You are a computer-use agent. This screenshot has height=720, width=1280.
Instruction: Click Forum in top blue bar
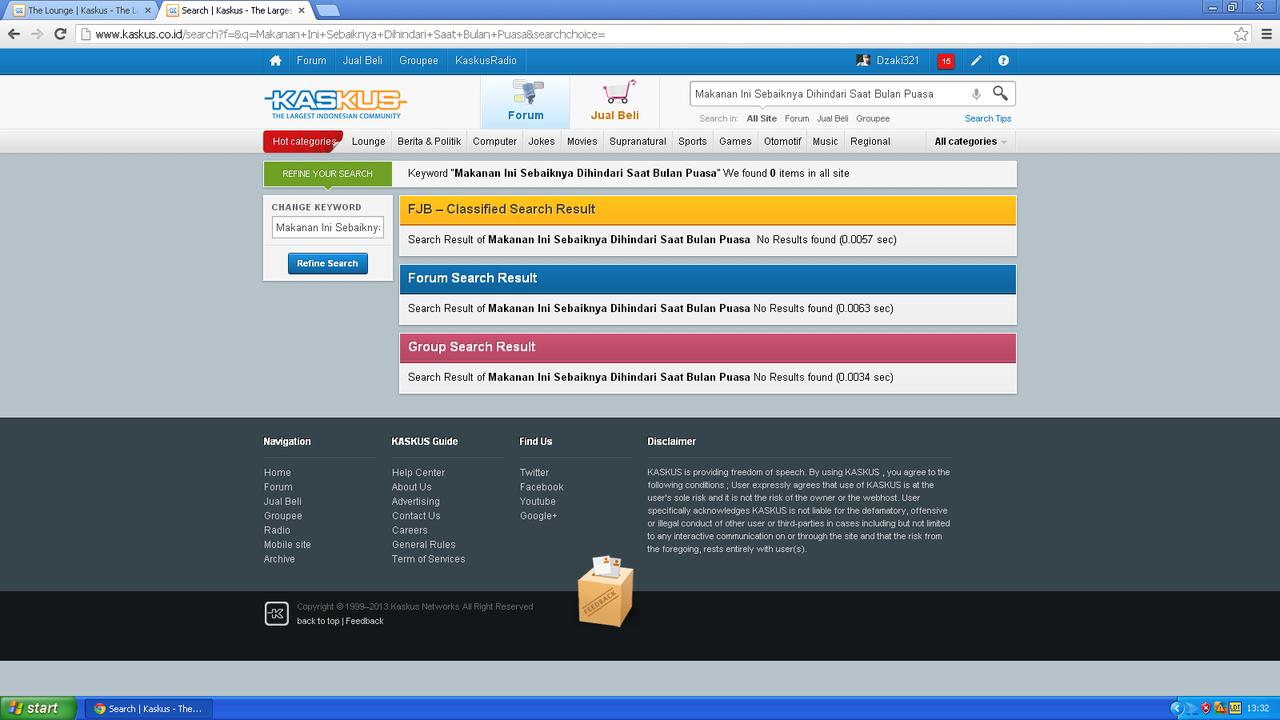[x=311, y=61]
